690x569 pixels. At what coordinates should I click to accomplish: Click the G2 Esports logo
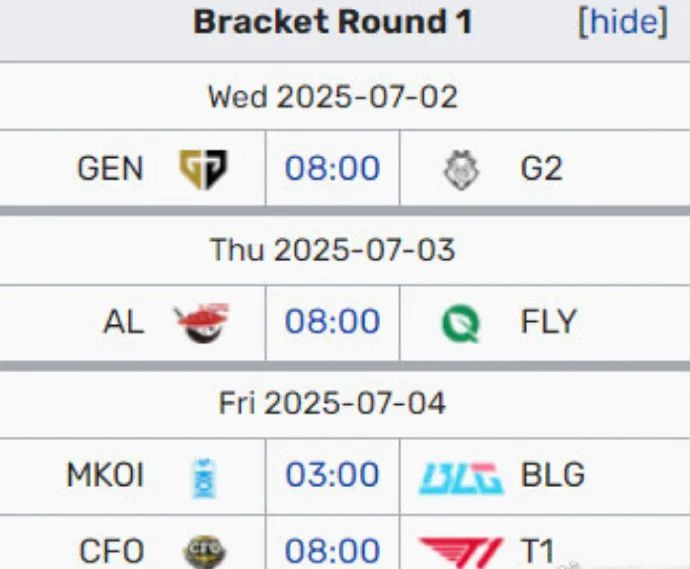[x=461, y=169]
